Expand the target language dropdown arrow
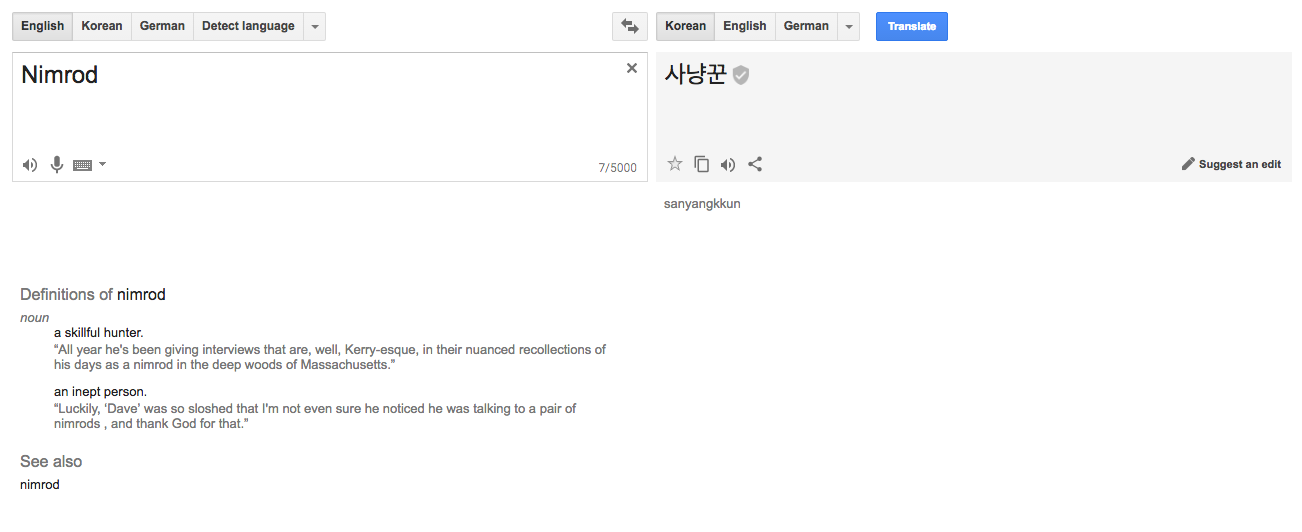 pyautogui.click(x=849, y=26)
